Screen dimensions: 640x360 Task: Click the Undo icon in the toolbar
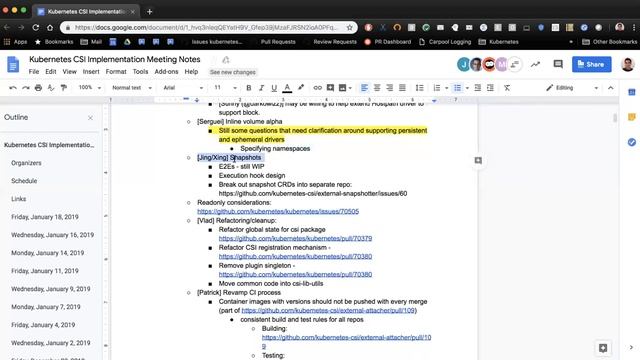(13, 88)
